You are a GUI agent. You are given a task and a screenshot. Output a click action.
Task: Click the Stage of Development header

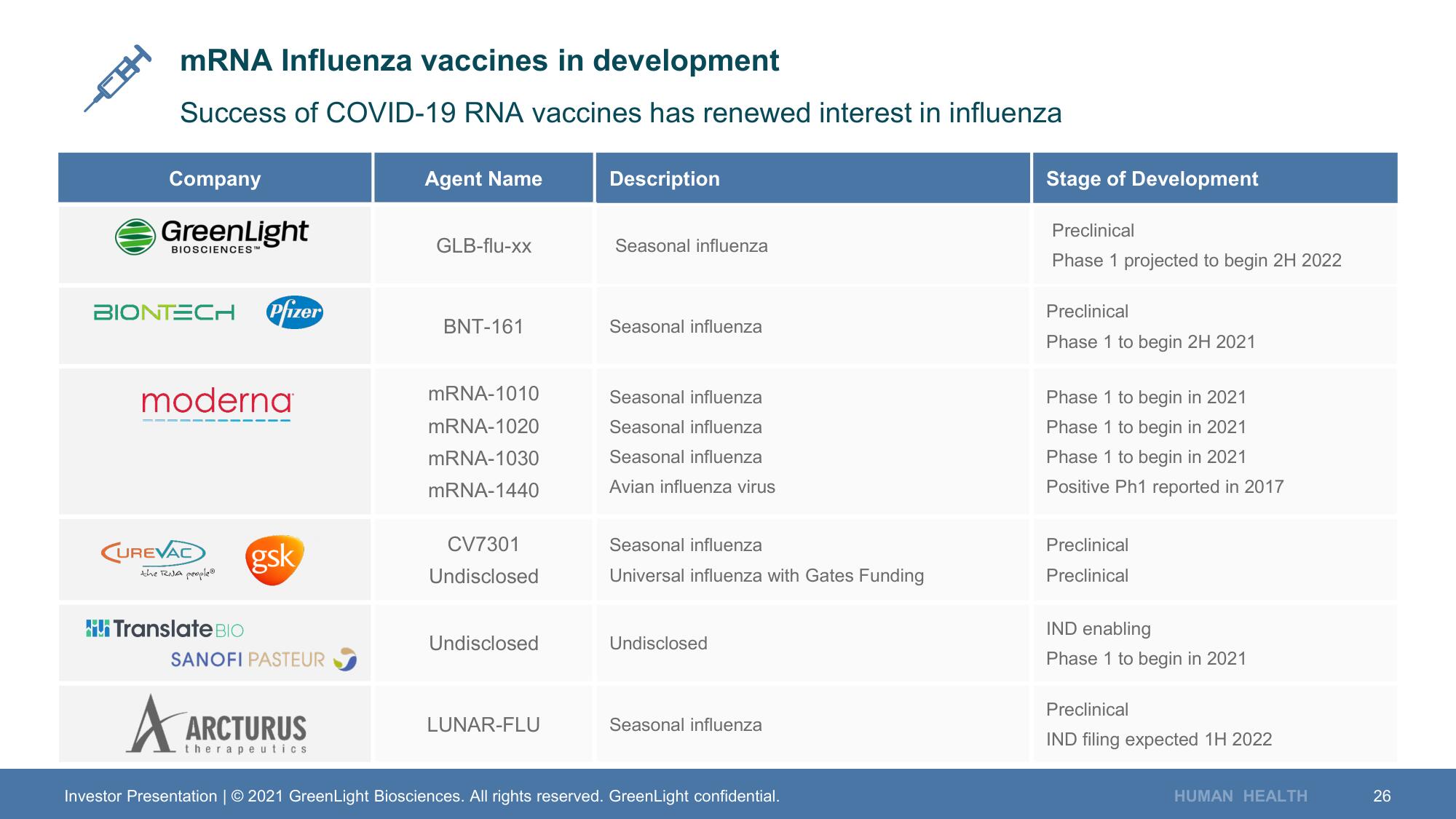1214,178
